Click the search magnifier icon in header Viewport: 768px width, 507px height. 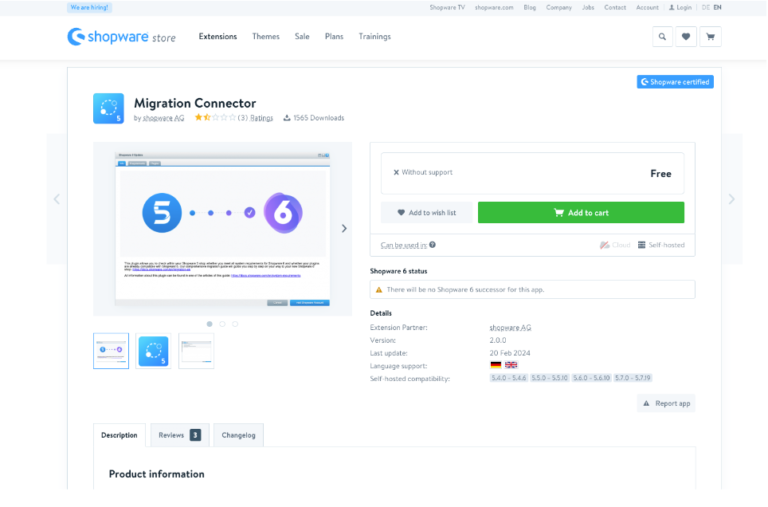[x=662, y=37]
